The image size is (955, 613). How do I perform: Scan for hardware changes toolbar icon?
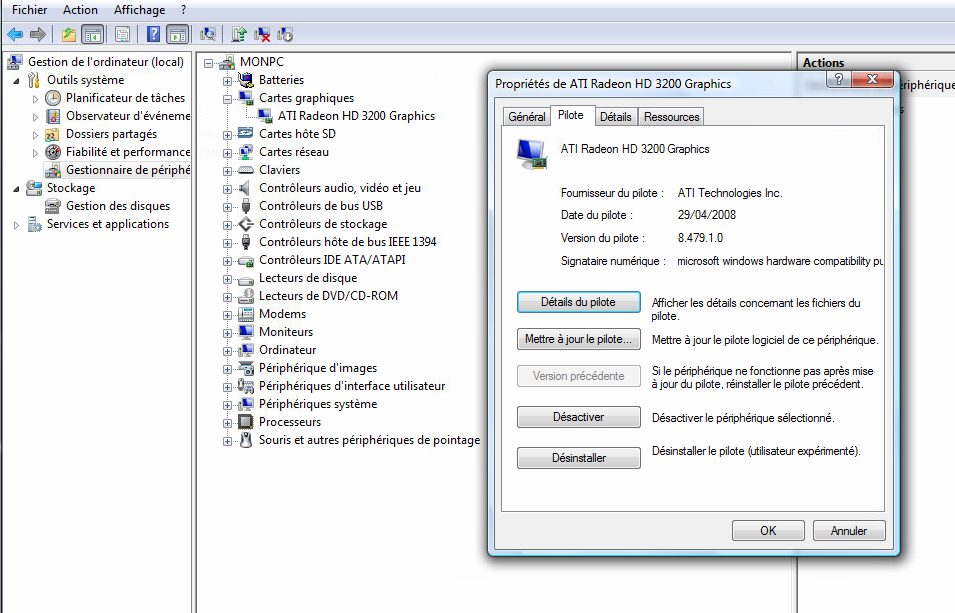click(x=208, y=35)
